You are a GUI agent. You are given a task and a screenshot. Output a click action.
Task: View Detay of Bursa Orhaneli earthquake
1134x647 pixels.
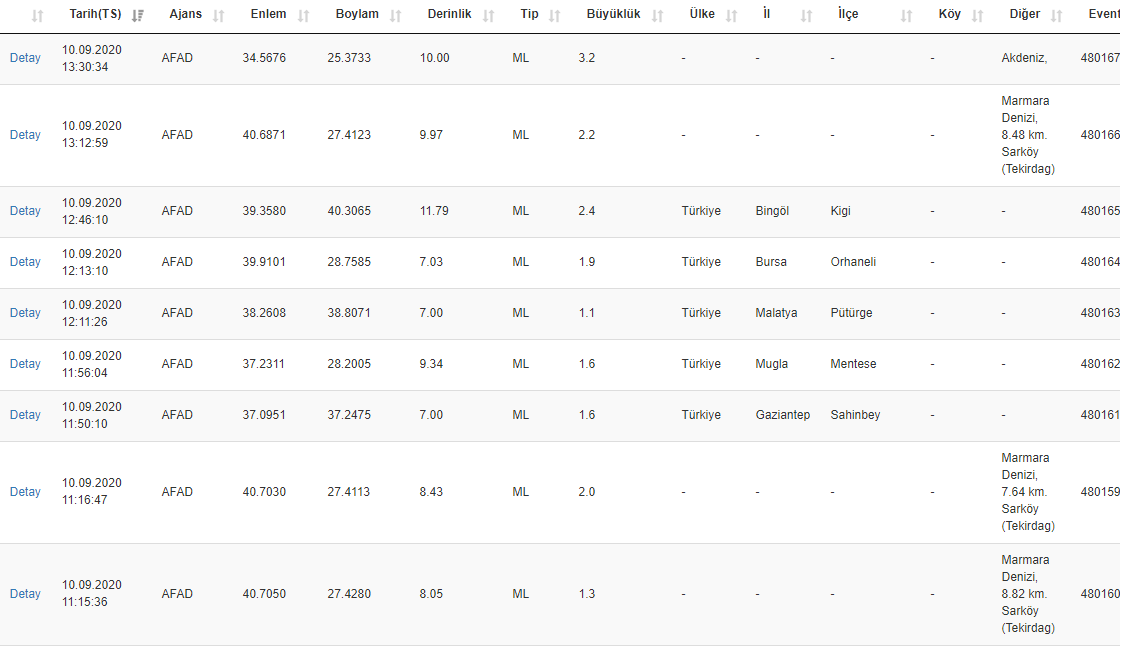pyautogui.click(x=25, y=262)
